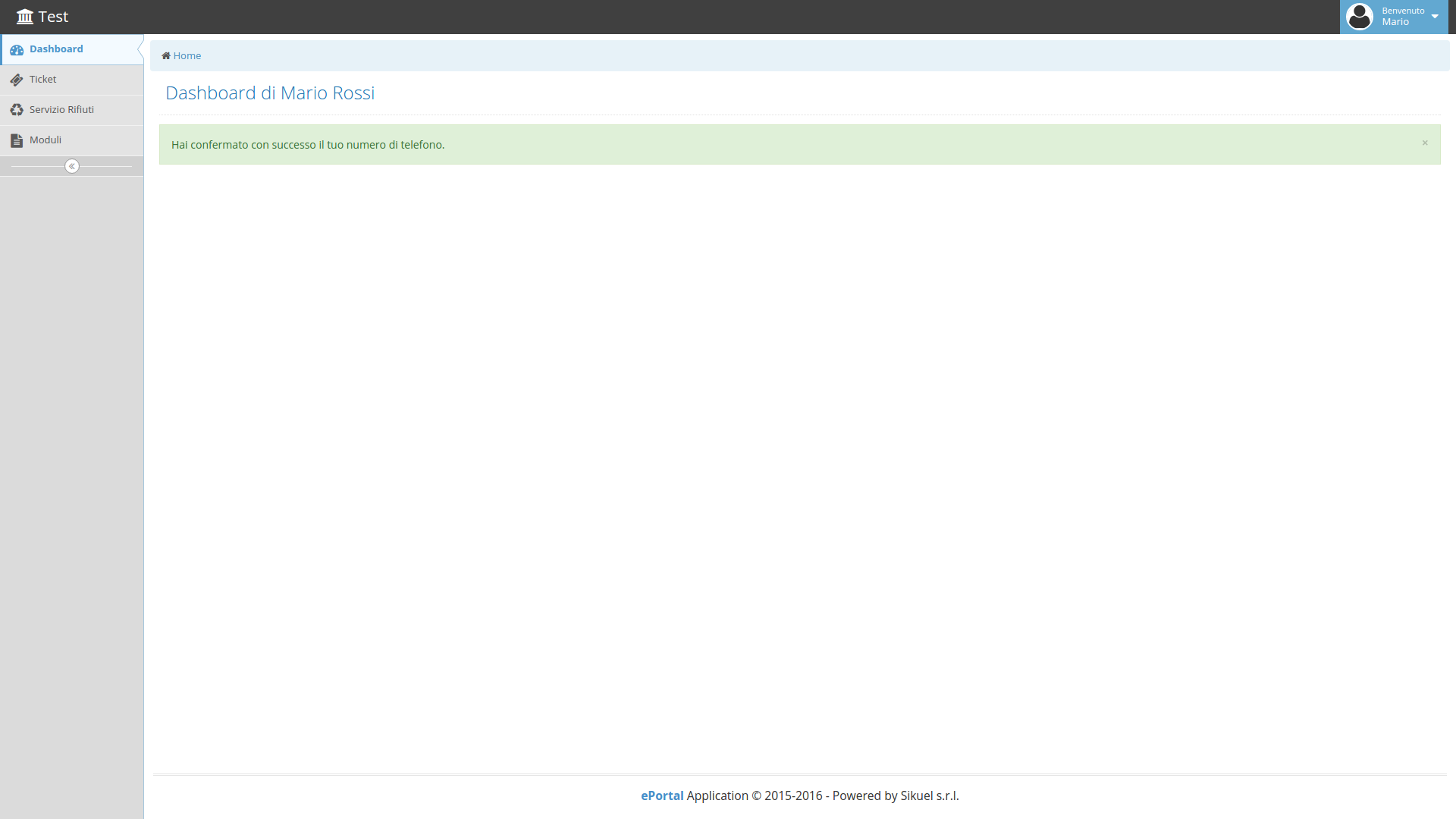
Task: Collapse the sidebar with double-chevron button
Action: [x=72, y=166]
